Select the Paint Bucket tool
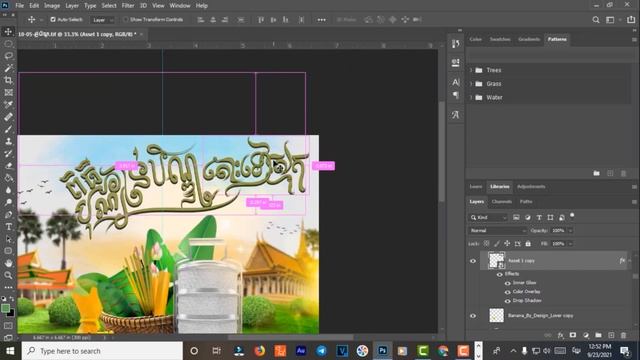Screen dimensions: 640x360 coord(8,178)
